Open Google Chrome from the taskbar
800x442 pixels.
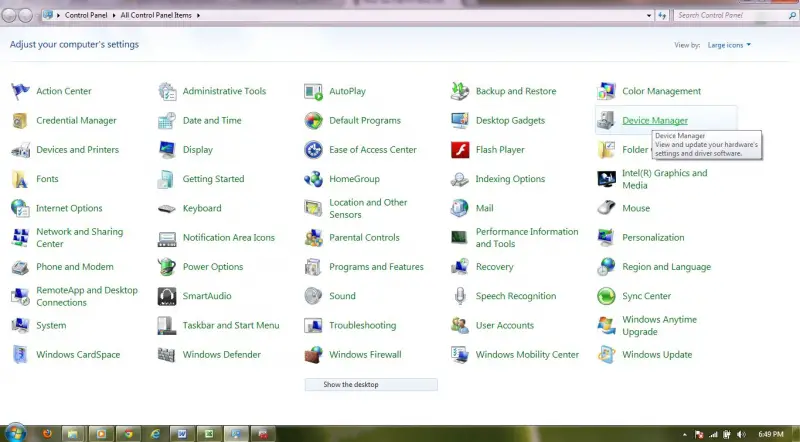(129, 434)
